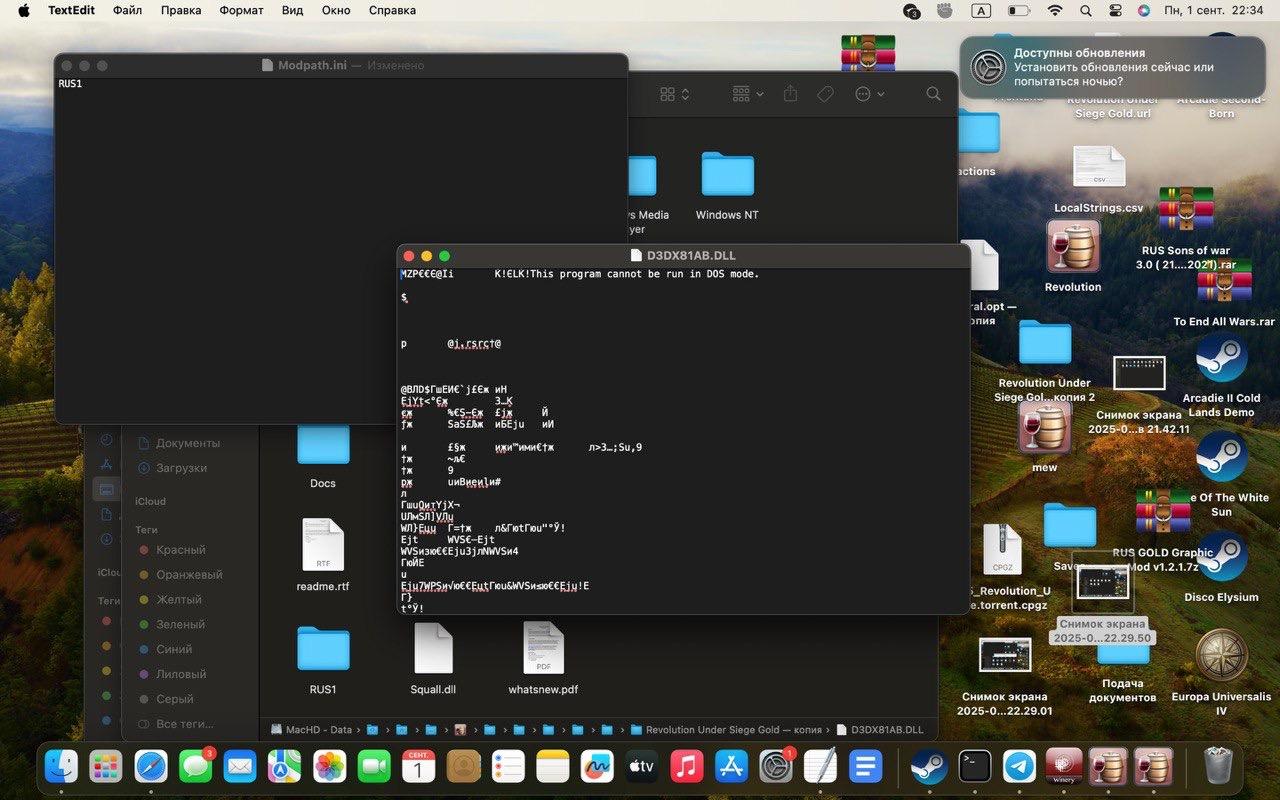Open Music app in the Dock
Screen dimensions: 1280x800
[686, 767]
